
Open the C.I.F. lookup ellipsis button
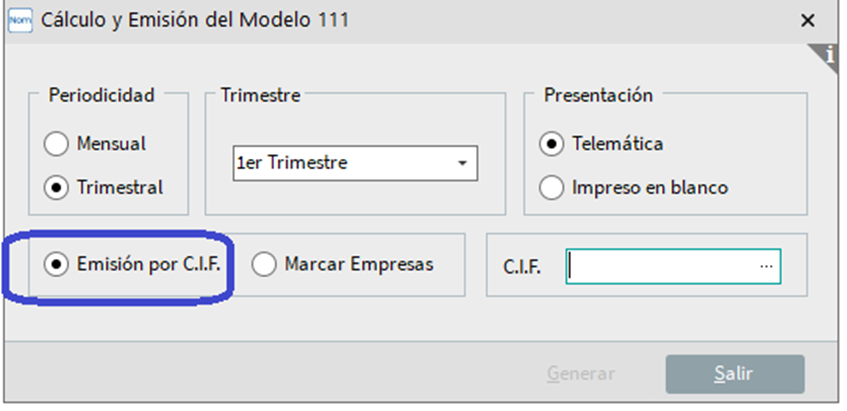click(x=766, y=266)
